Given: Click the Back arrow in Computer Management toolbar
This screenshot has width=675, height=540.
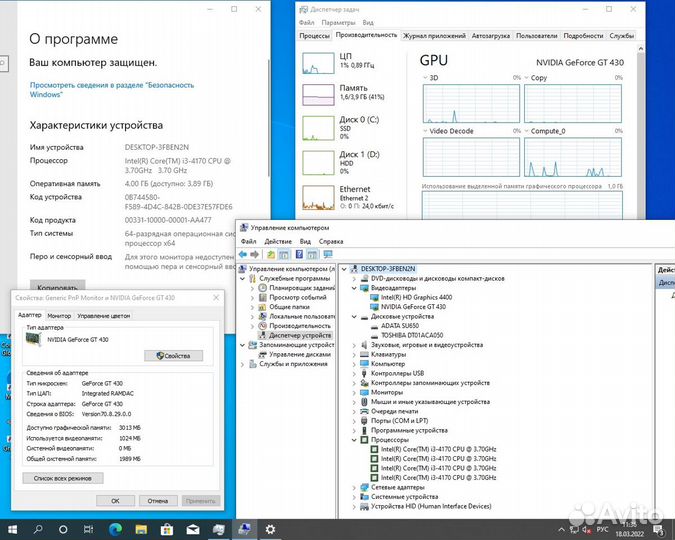Looking at the screenshot, I should point(243,254).
